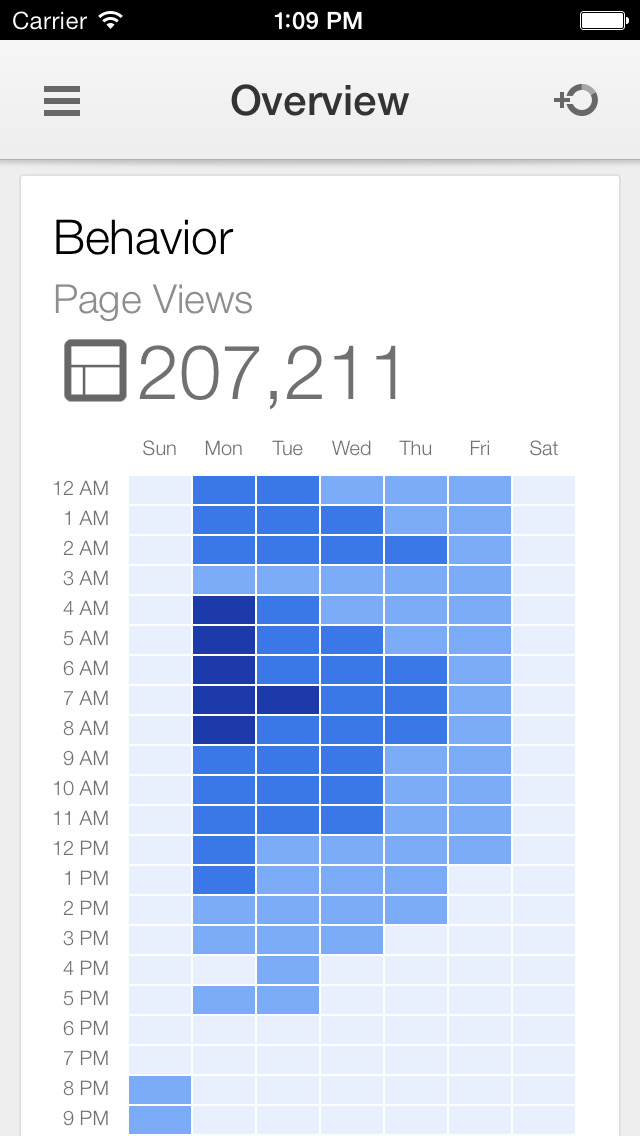Tap the 207,211 page views total
The image size is (640, 1136).
[x=270, y=373]
